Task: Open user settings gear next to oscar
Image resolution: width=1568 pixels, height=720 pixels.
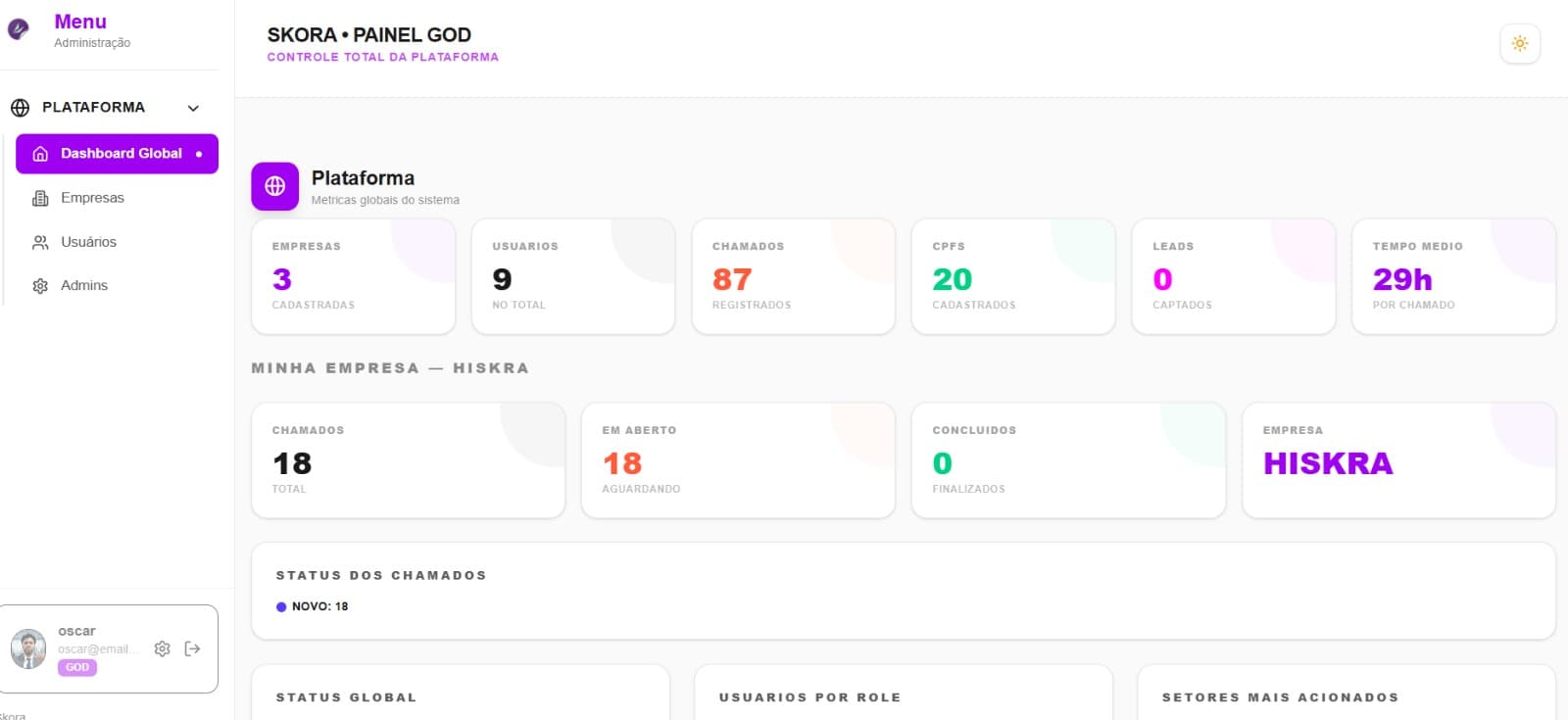Action: (x=163, y=648)
